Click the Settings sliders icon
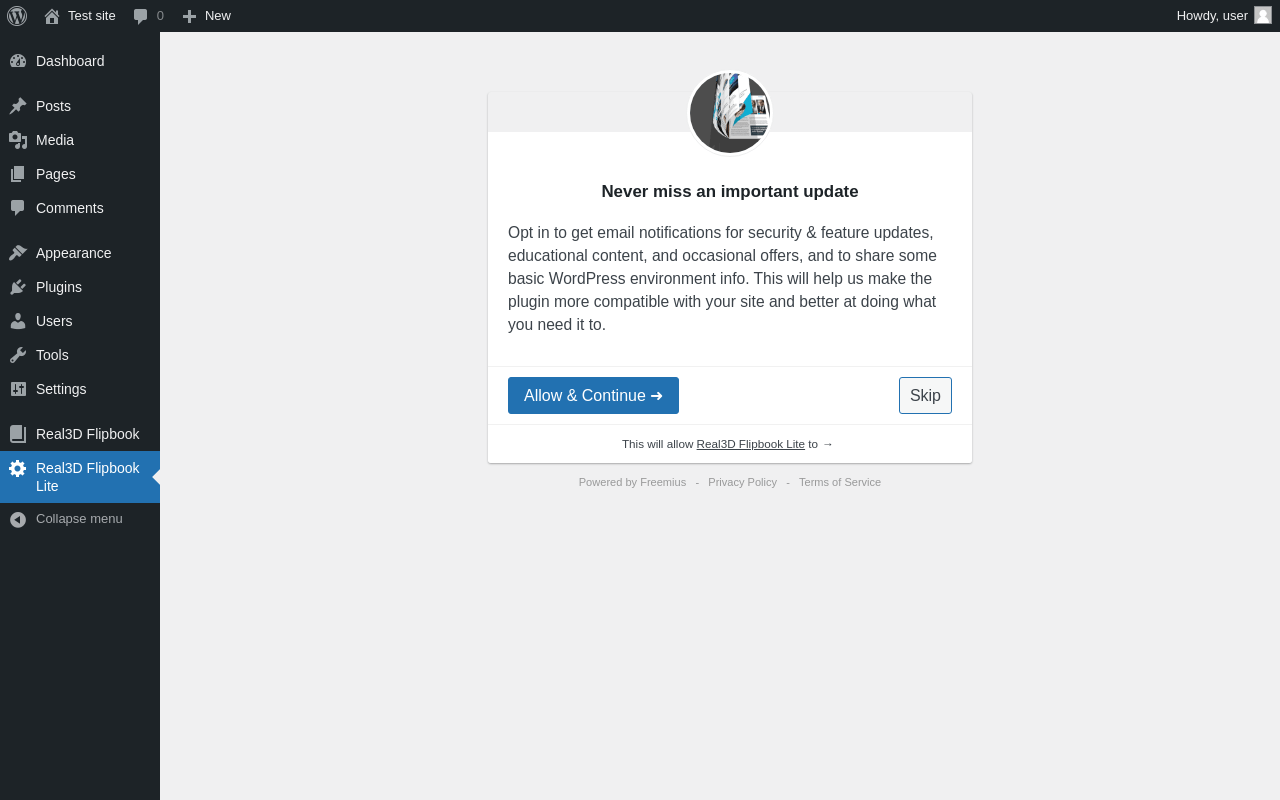 point(18,389)
